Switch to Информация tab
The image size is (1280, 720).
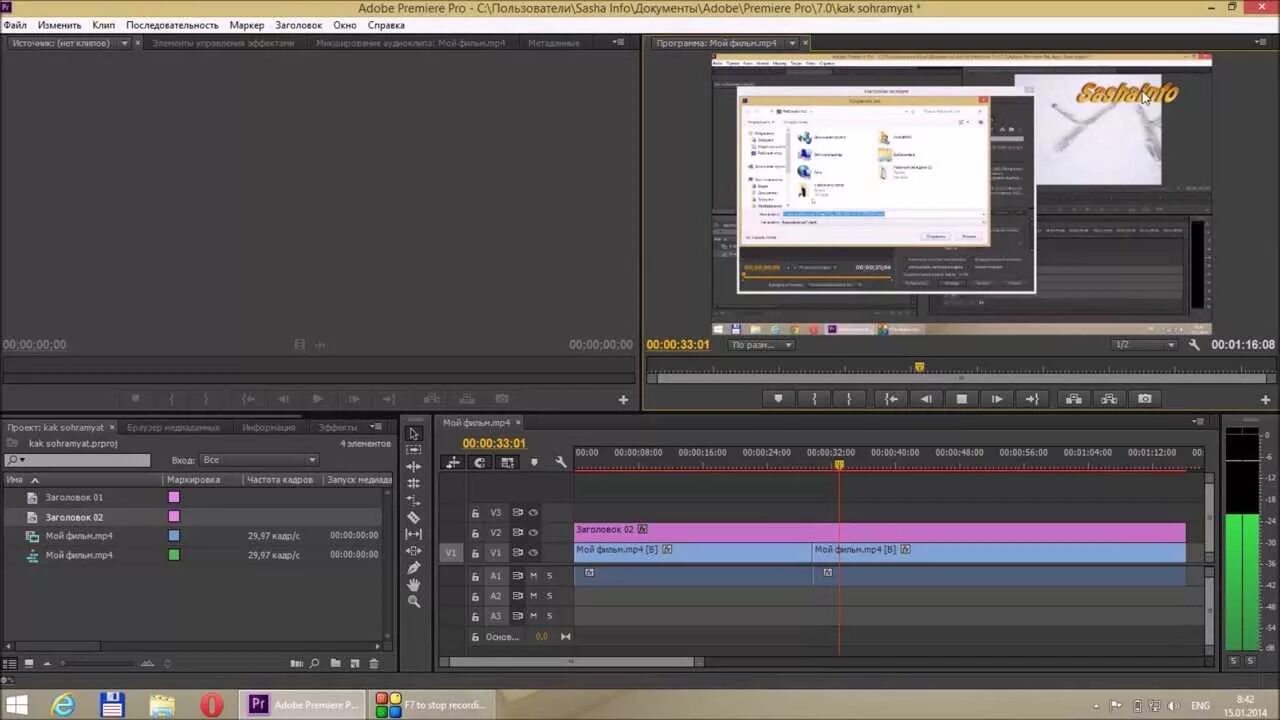pos(268,427)
